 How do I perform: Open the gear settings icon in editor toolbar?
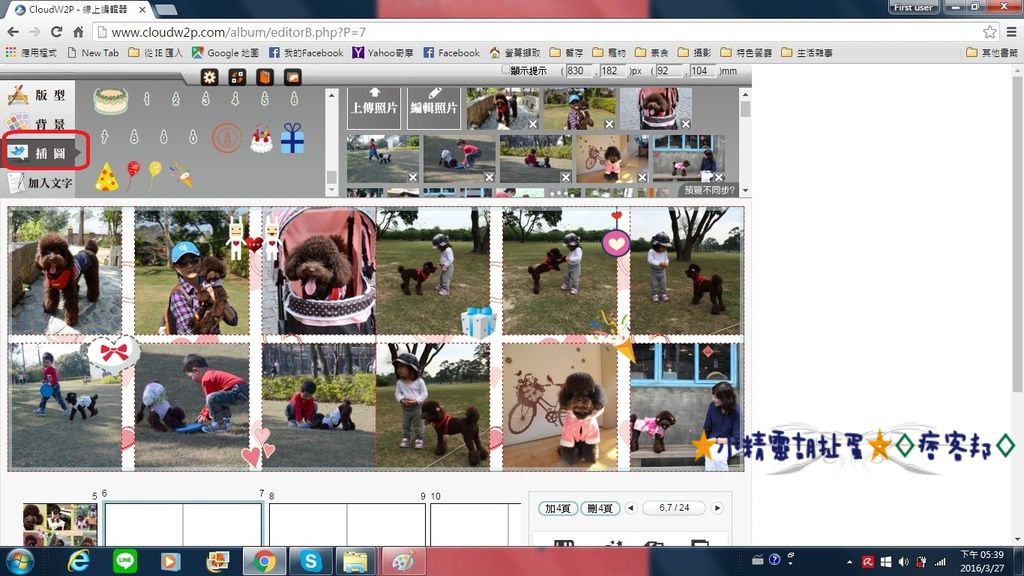209,77
